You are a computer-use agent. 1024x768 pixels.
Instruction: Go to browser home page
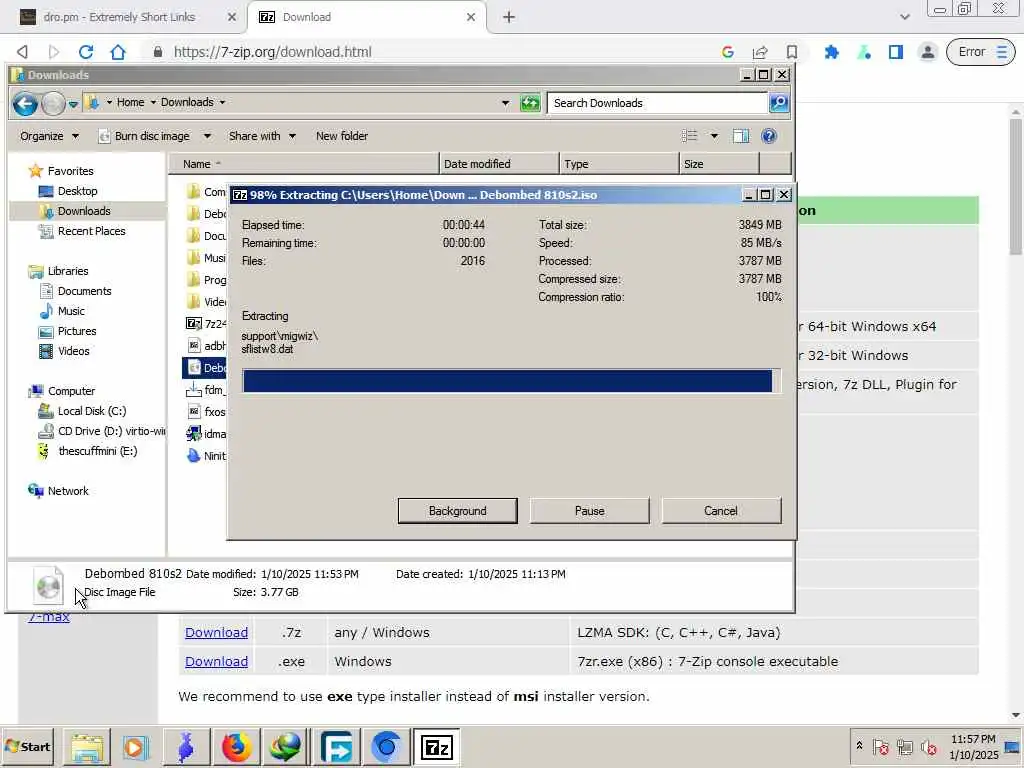point(118,52)
